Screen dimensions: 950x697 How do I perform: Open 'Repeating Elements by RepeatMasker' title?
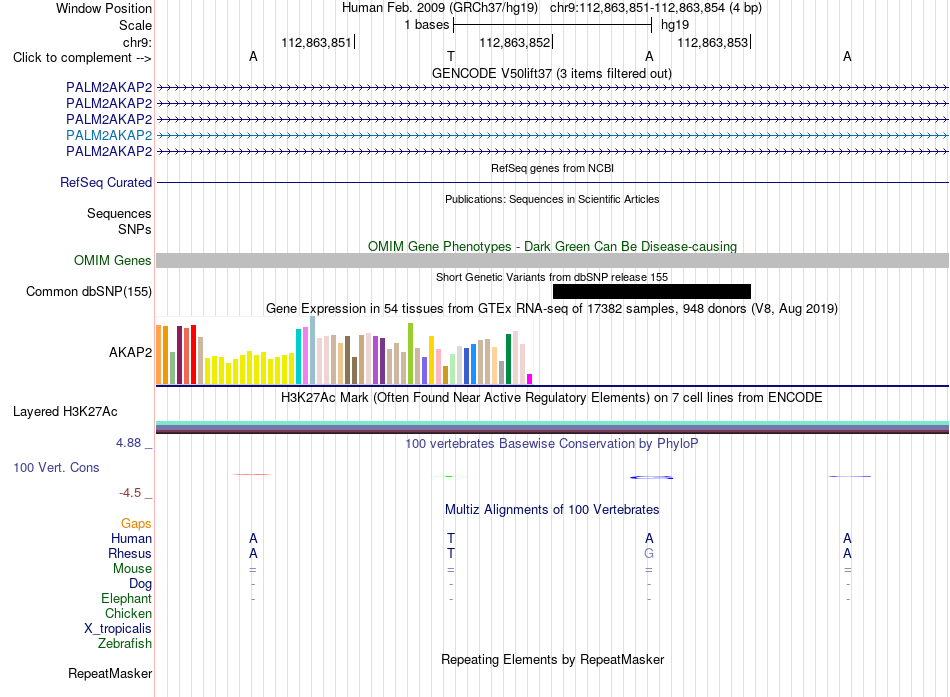(552, 659)
